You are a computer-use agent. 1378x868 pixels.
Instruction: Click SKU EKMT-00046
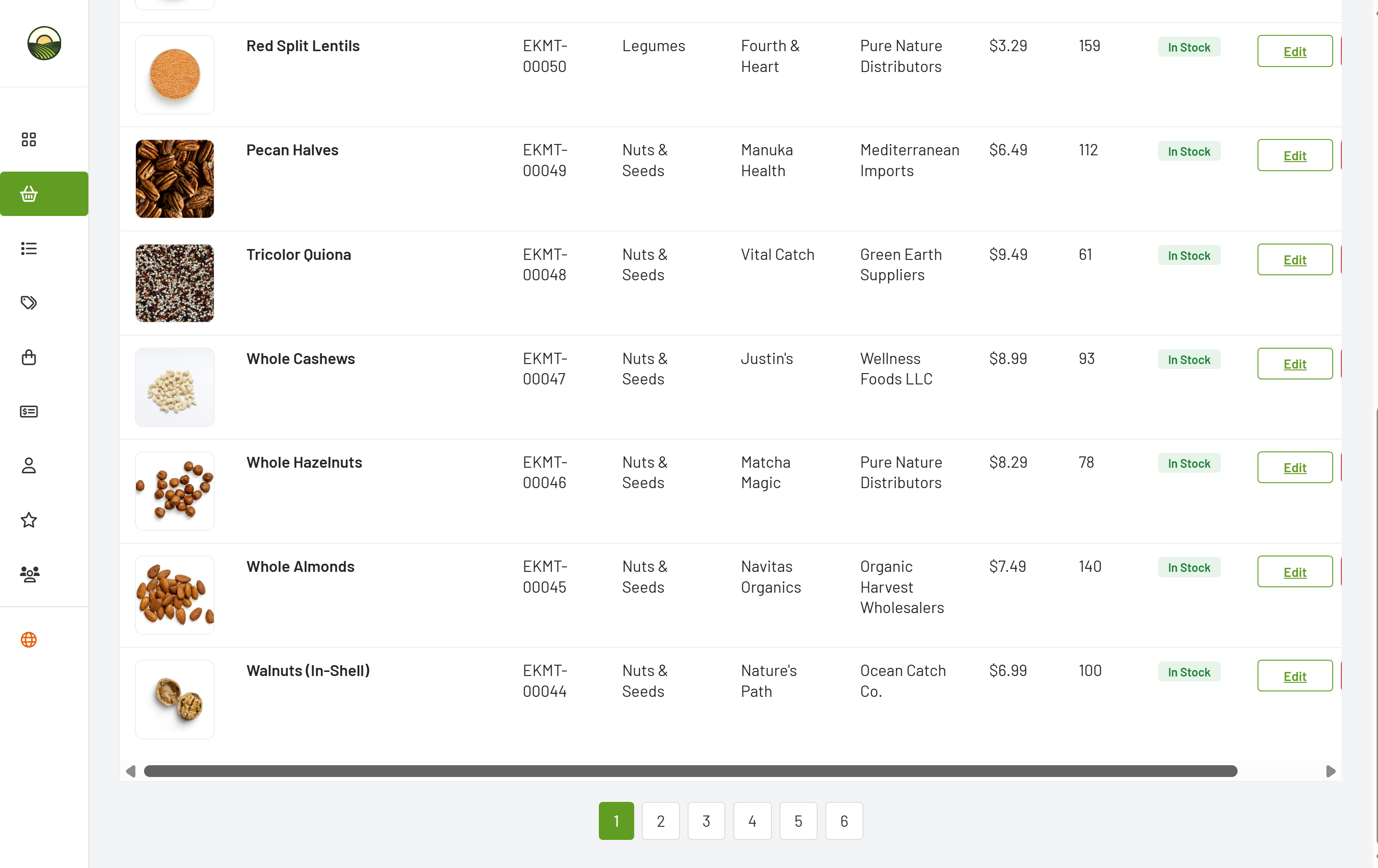pyautogui.click(x=544, y=472)
